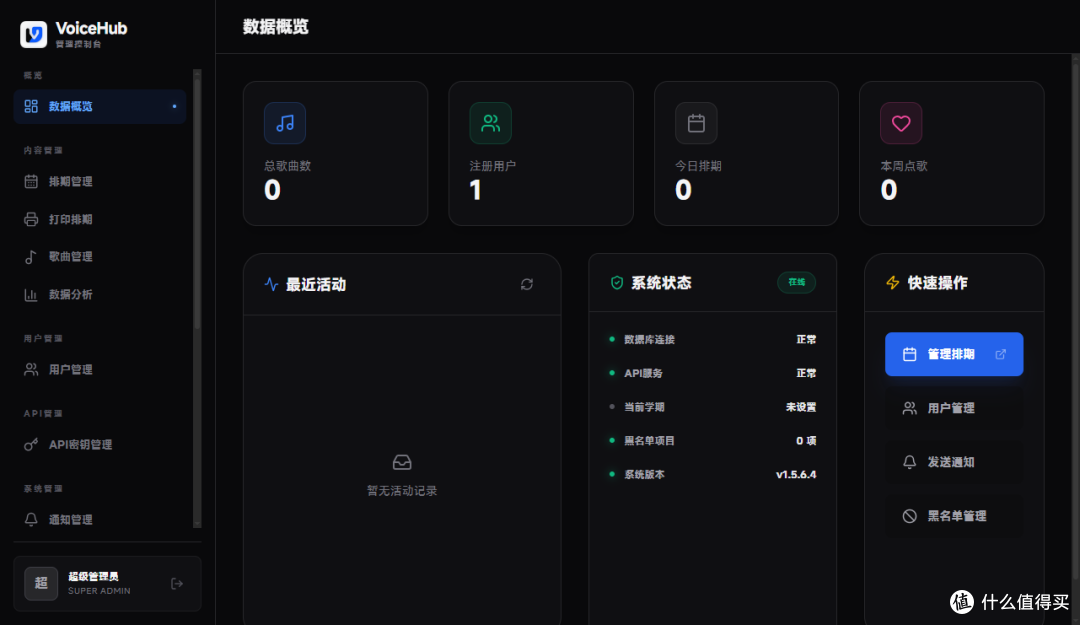Click the external link icon on 管理排期
Image resolution: width=1080 pixels, height=625 pixels.
[1001, 354]
